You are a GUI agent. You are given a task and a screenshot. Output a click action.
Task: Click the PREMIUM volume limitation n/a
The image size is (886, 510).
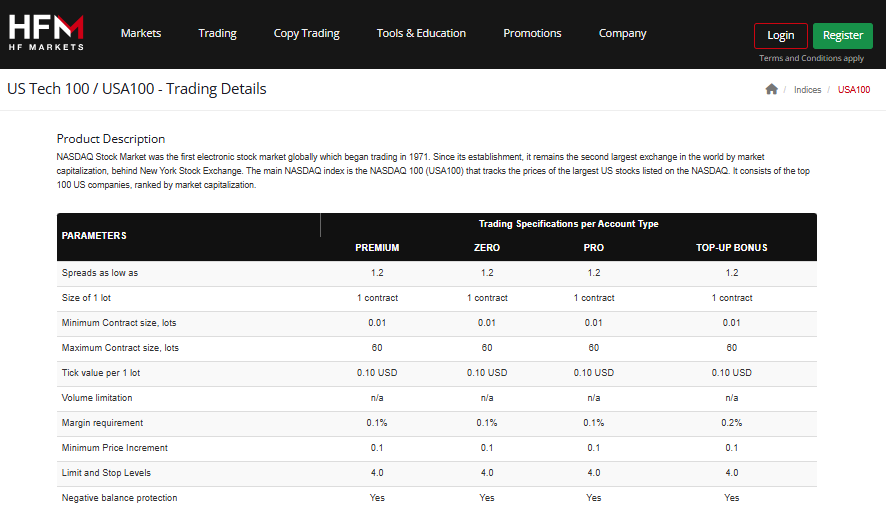pos(377,398)
